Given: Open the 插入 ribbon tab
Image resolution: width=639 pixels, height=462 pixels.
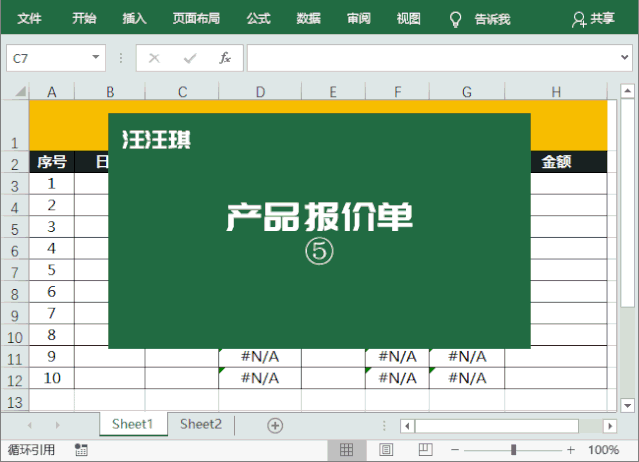Looking at the screenshot, I should pyautogui.click(x=134, y=19).
